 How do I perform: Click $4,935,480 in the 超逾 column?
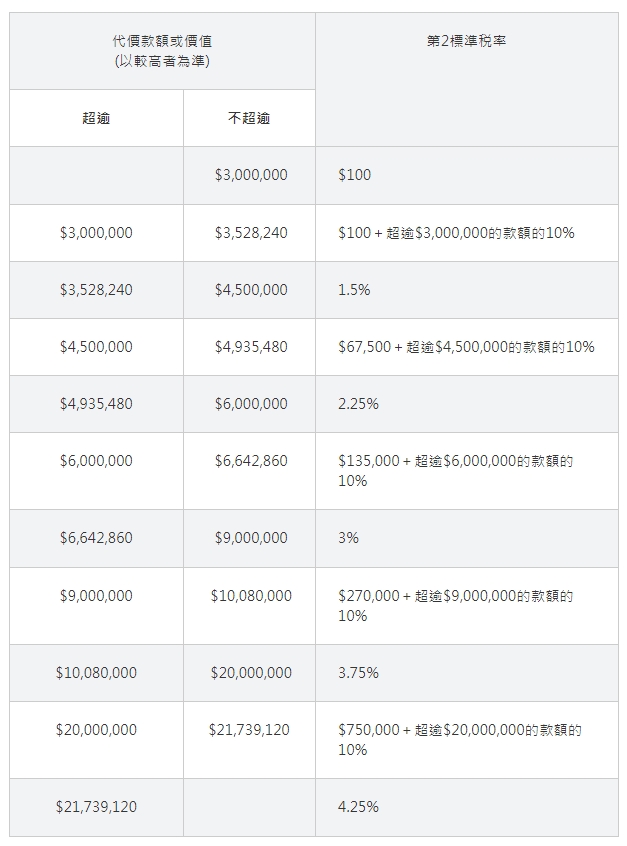[96, 404]
